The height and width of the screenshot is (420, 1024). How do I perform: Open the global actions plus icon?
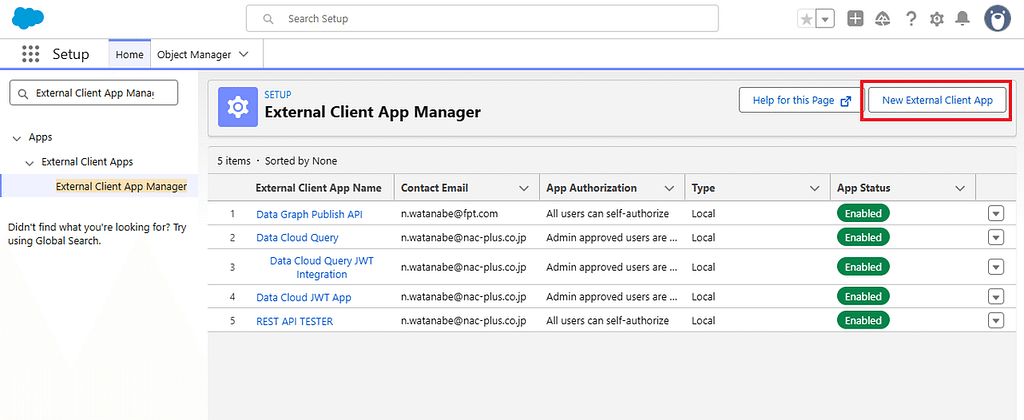click(x=856, y=19)
